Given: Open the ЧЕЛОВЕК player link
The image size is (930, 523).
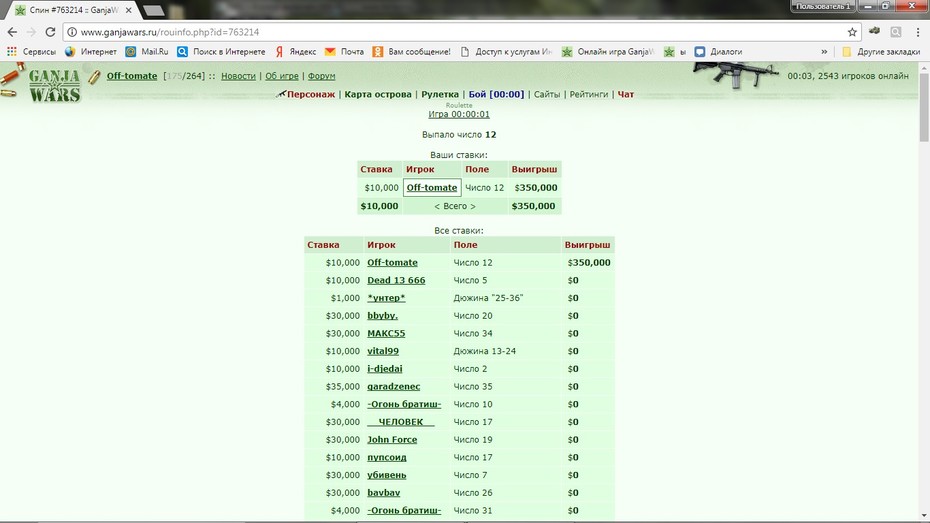Looking at the screenshot, I should (401, 422).
